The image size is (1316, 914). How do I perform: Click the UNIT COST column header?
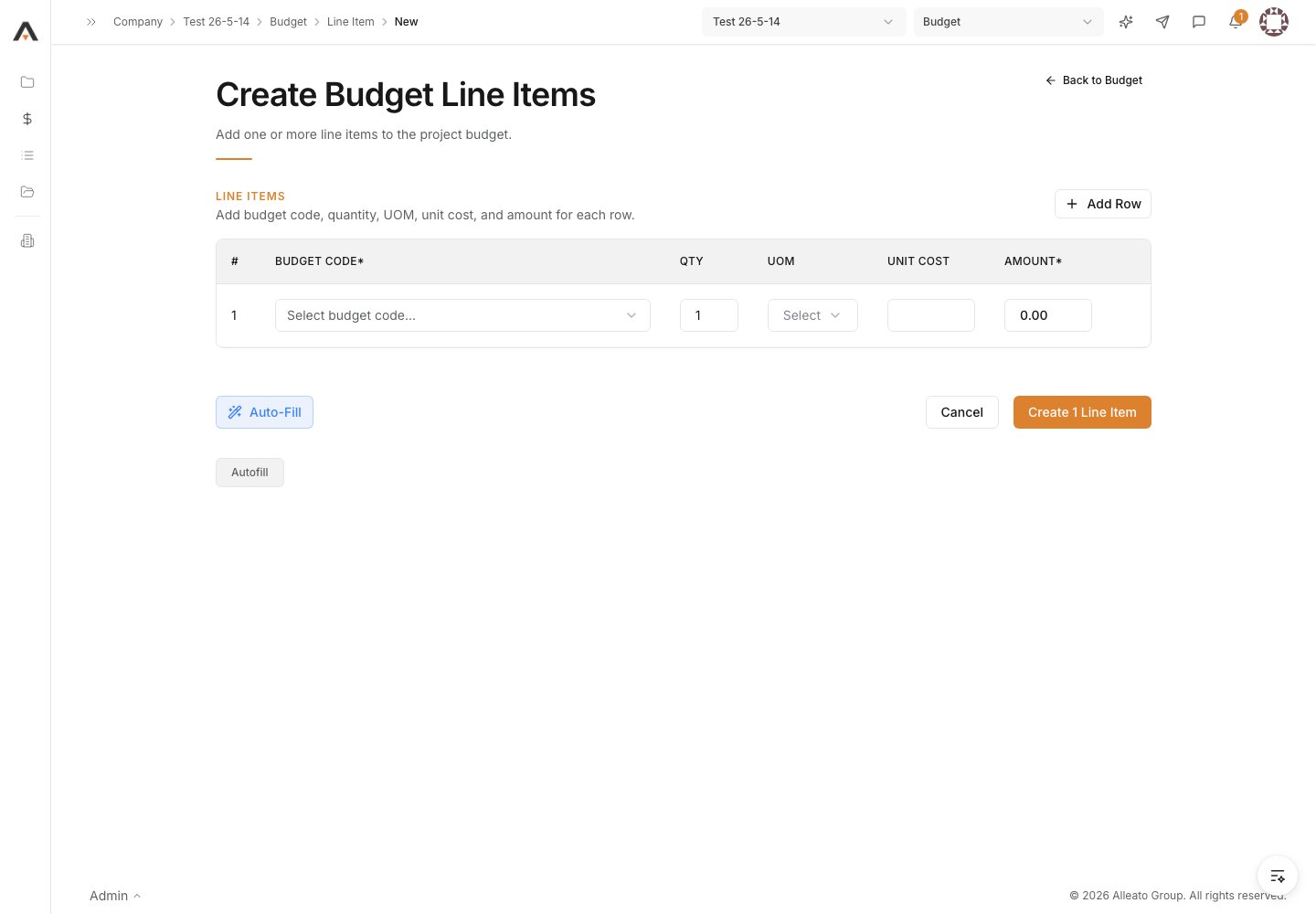pyautogui.click(x=918, y=261)
